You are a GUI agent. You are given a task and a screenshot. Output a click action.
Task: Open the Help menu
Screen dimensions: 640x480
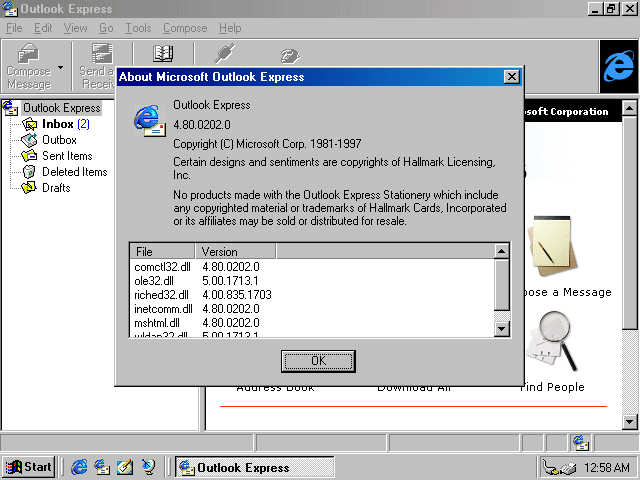click(x=230, y=28)
